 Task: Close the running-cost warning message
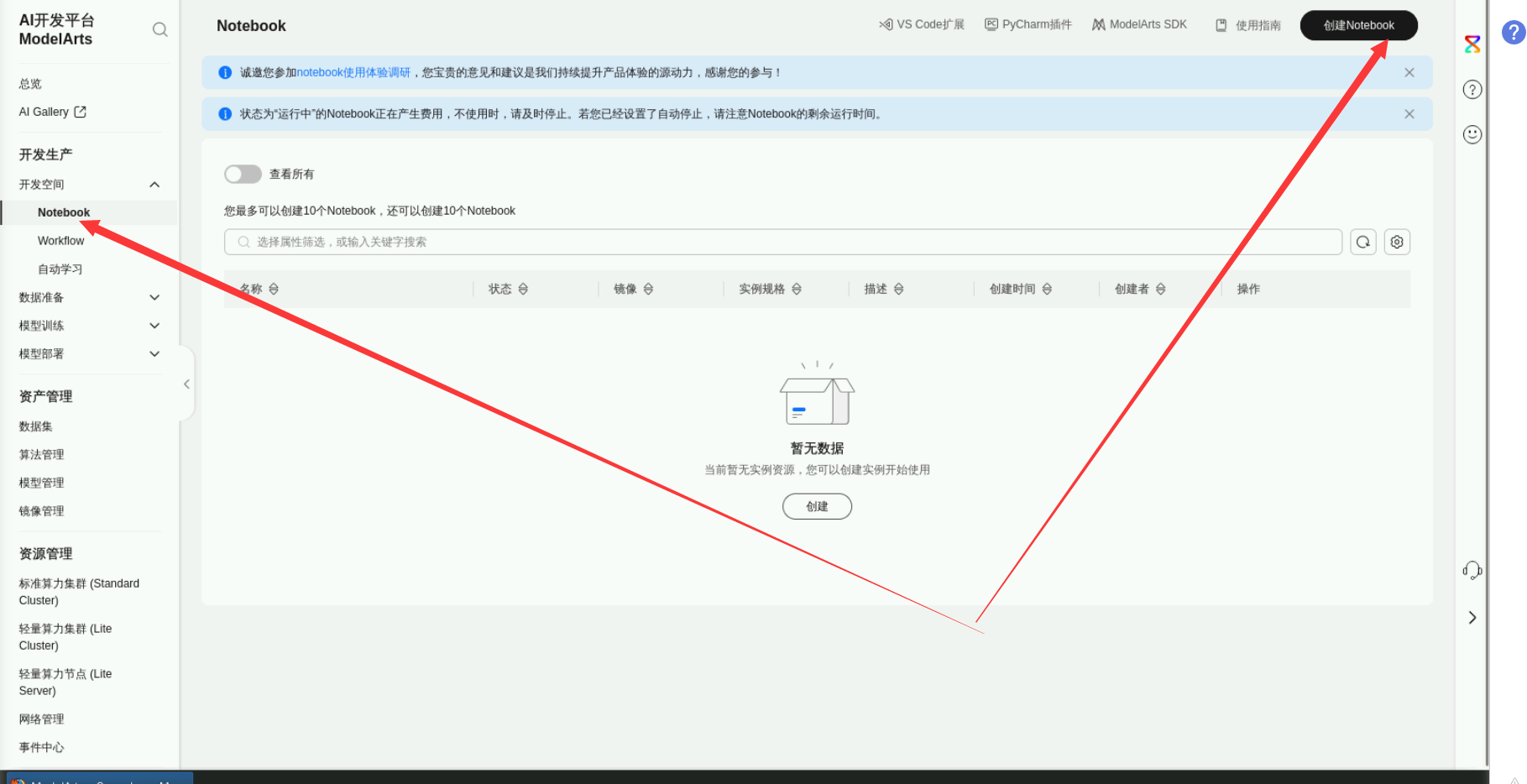(1409, 113)
